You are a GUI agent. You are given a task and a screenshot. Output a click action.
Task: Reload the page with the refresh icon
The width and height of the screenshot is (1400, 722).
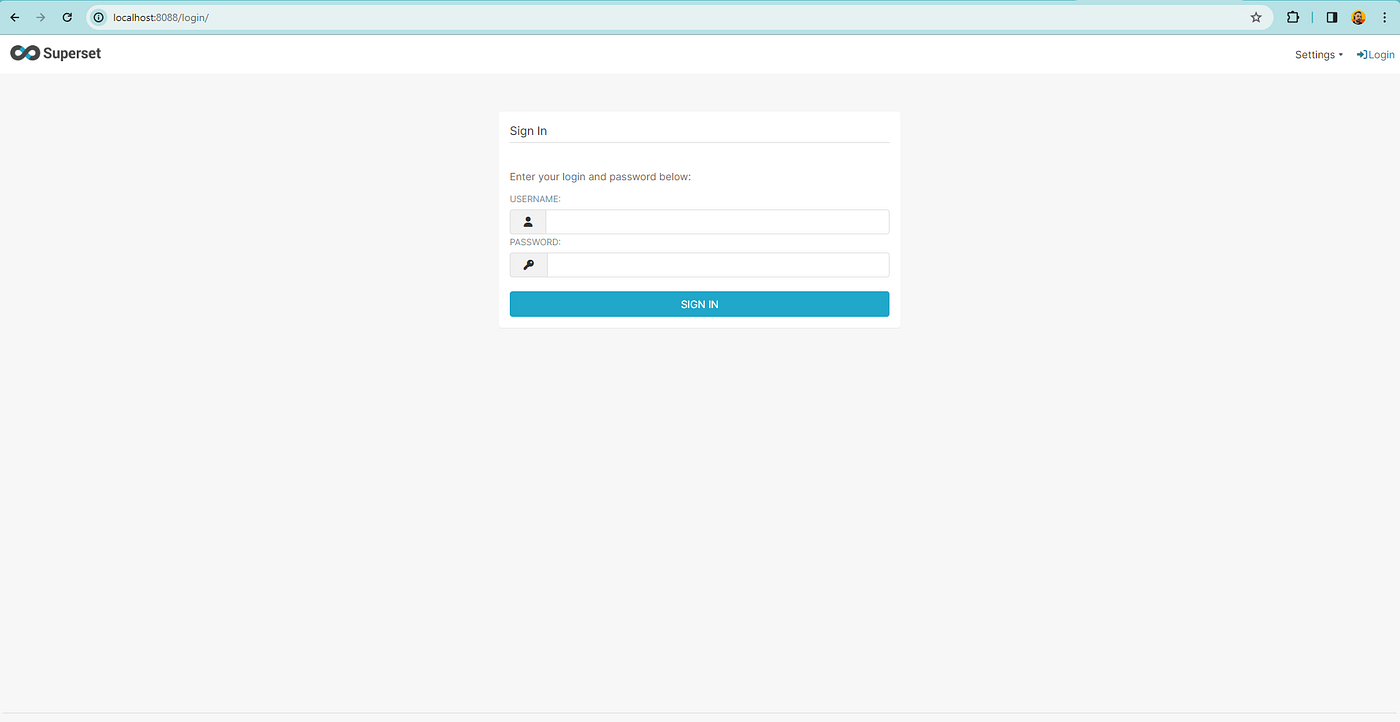coord(67,17)
